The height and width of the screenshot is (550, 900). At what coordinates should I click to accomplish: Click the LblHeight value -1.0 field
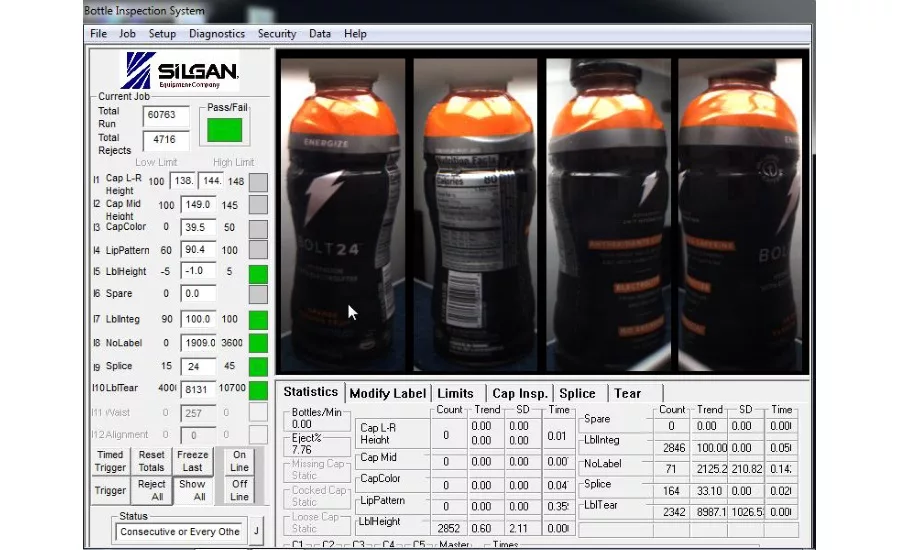pyautogui.click(x=198, y=271)
